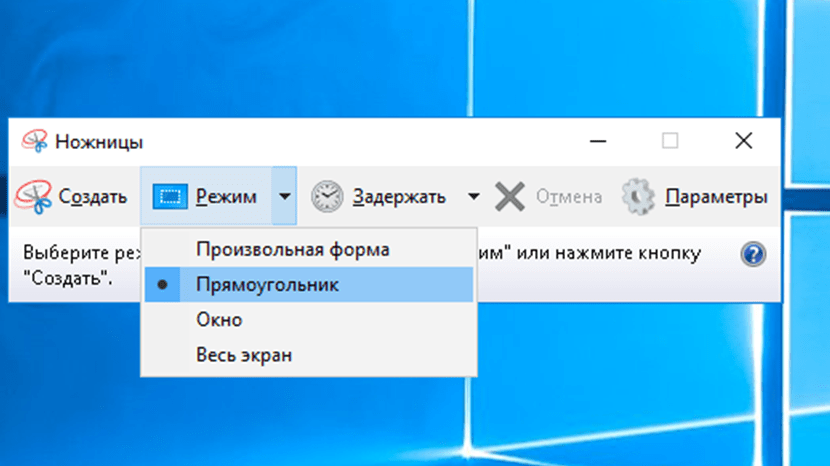Expand the Задержать dropdown arrow
This screenshot has height=466, width=830.
(473, 196)
